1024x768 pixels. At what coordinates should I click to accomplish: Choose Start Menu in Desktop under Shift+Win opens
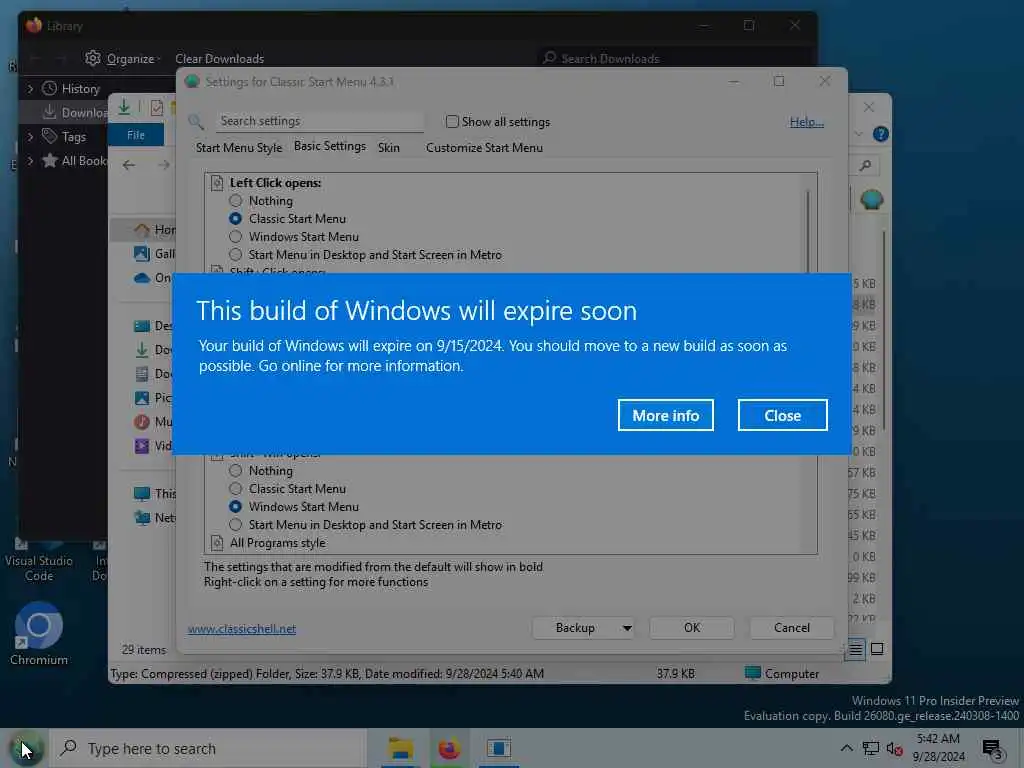click(236, 524)
